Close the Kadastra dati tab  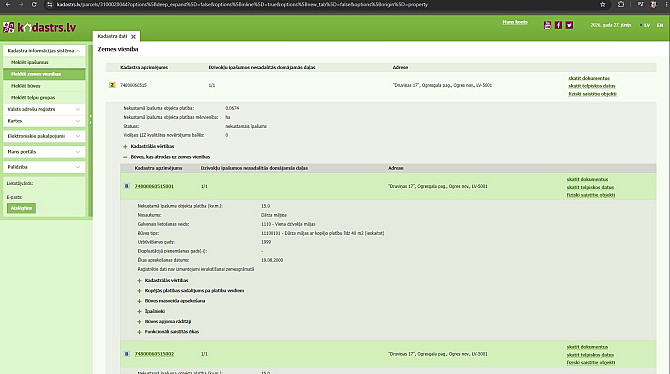tap(133, 37)
